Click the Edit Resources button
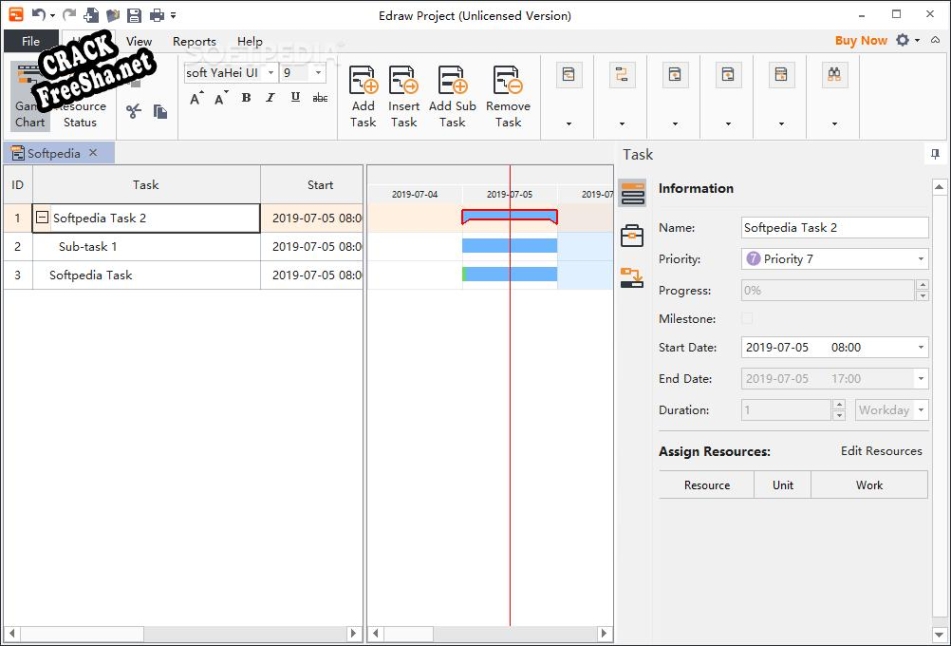Screen dimensions: 951x646 [x=881, y=451]
